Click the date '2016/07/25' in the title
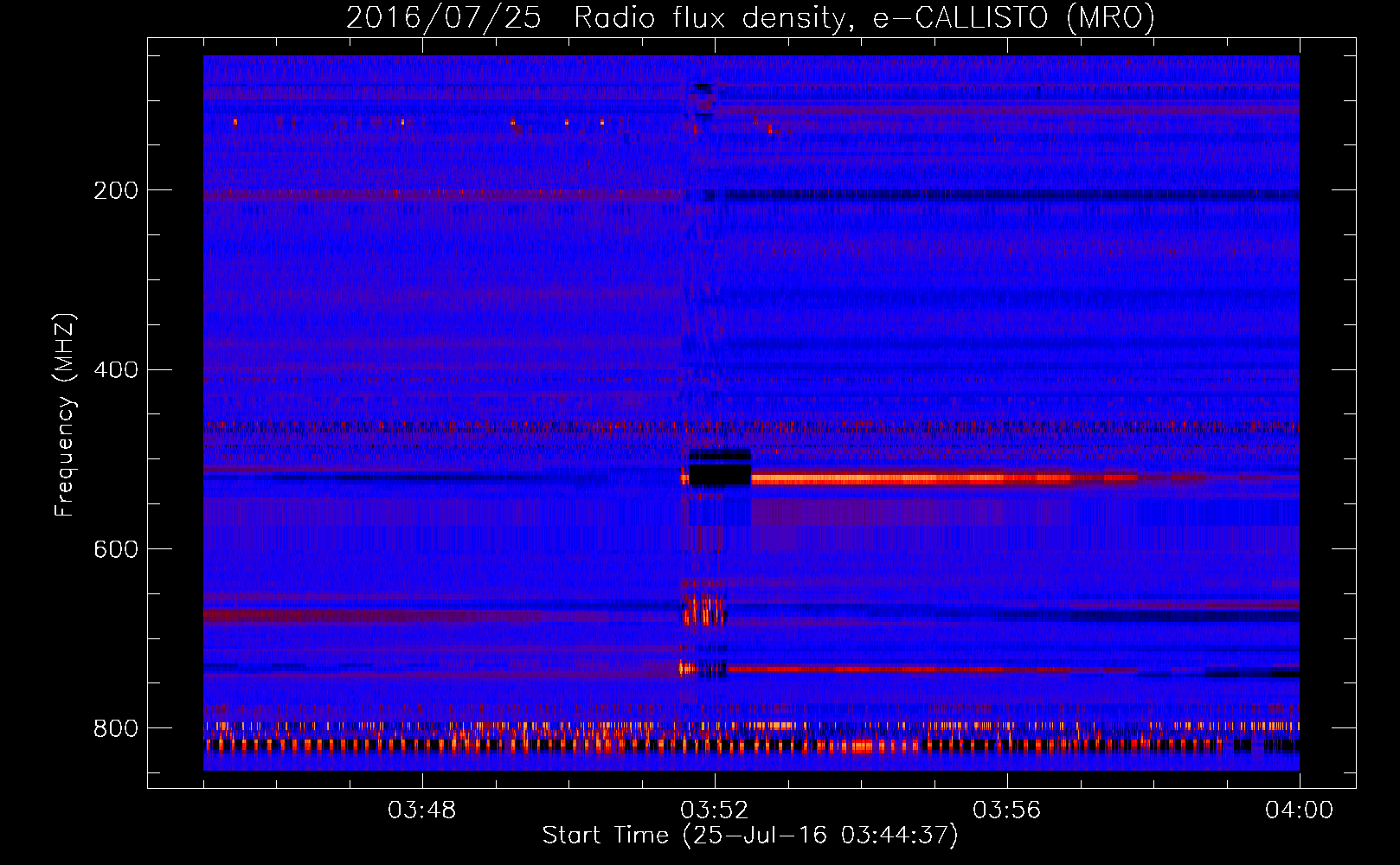This screenshot has width=1400, height=865. (444, 17)
